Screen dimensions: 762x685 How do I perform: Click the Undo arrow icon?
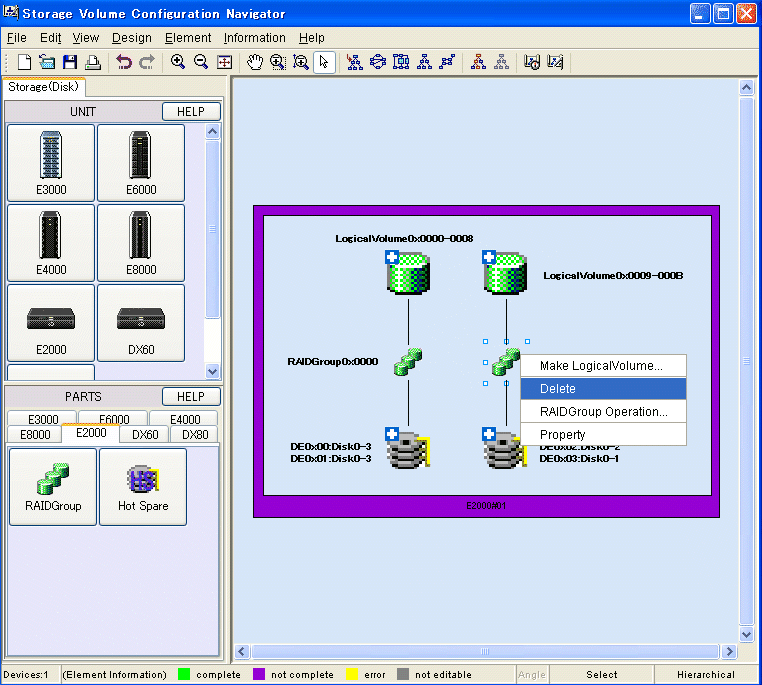click(x=124, y=62)
